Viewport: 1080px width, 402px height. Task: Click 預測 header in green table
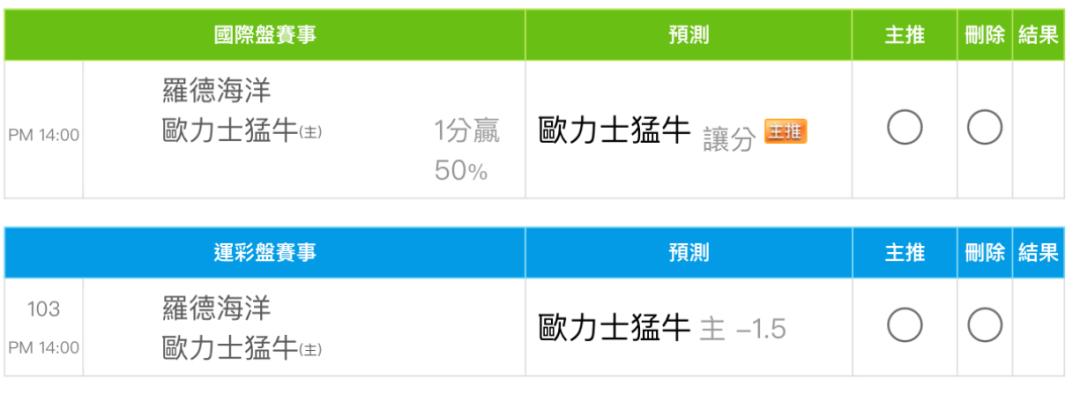[689, 35]
